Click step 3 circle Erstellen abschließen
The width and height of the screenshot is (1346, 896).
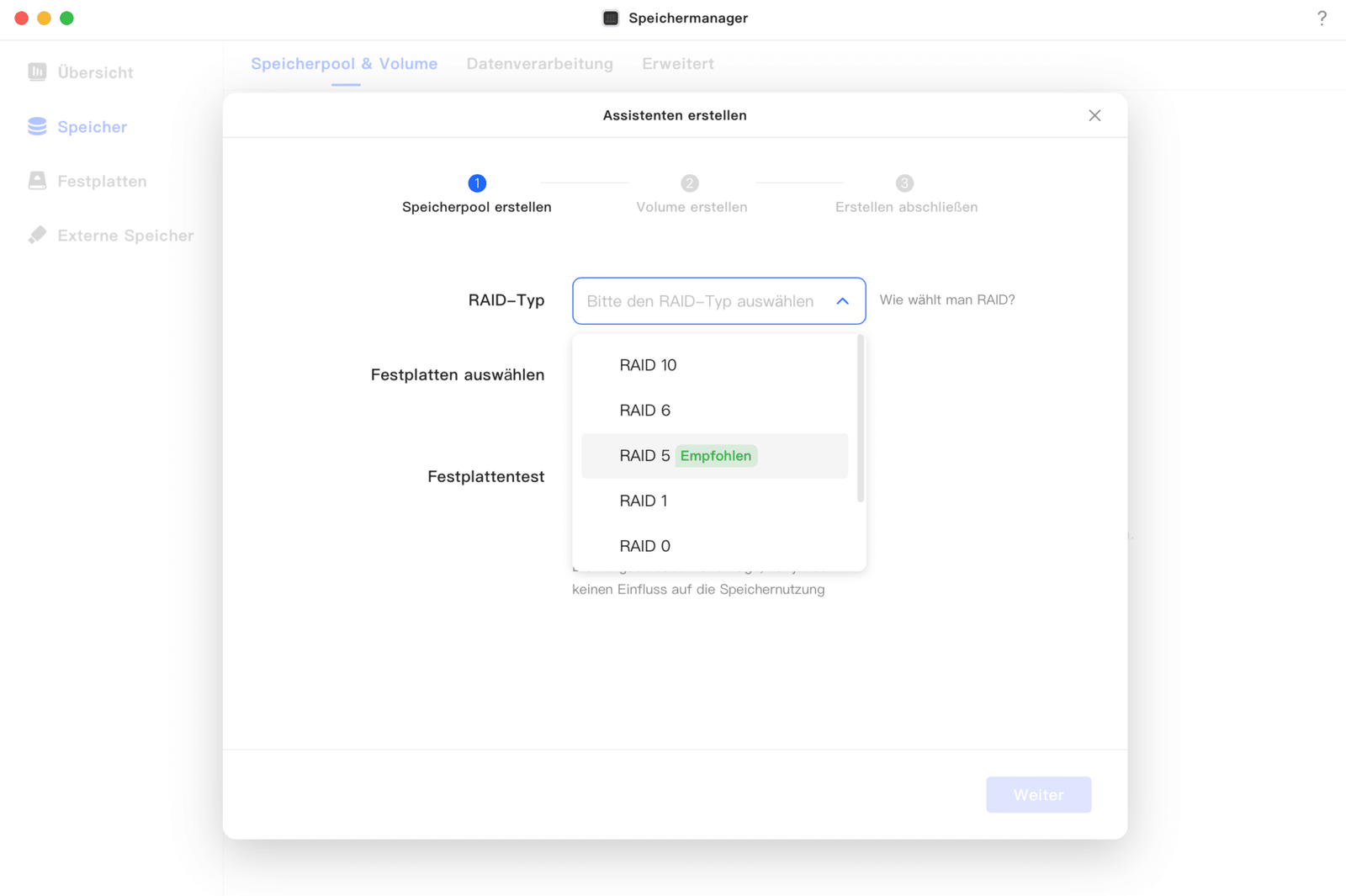[x=904, y=183]
